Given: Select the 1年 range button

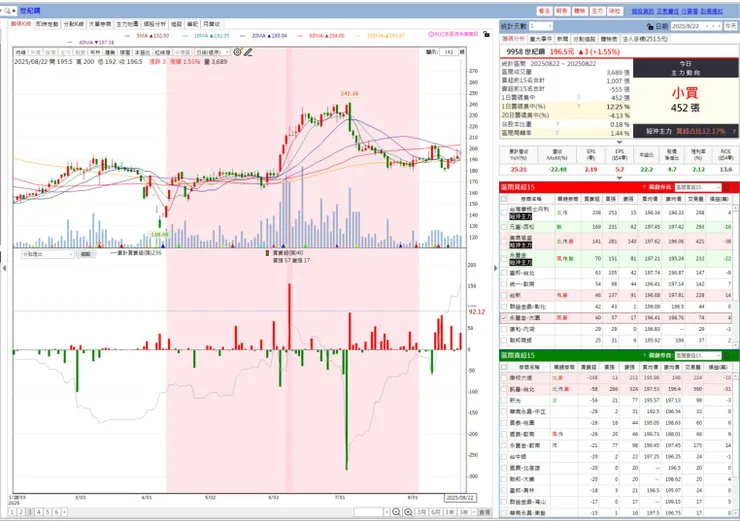Looking at the screenshot, I should click(450, 512).
